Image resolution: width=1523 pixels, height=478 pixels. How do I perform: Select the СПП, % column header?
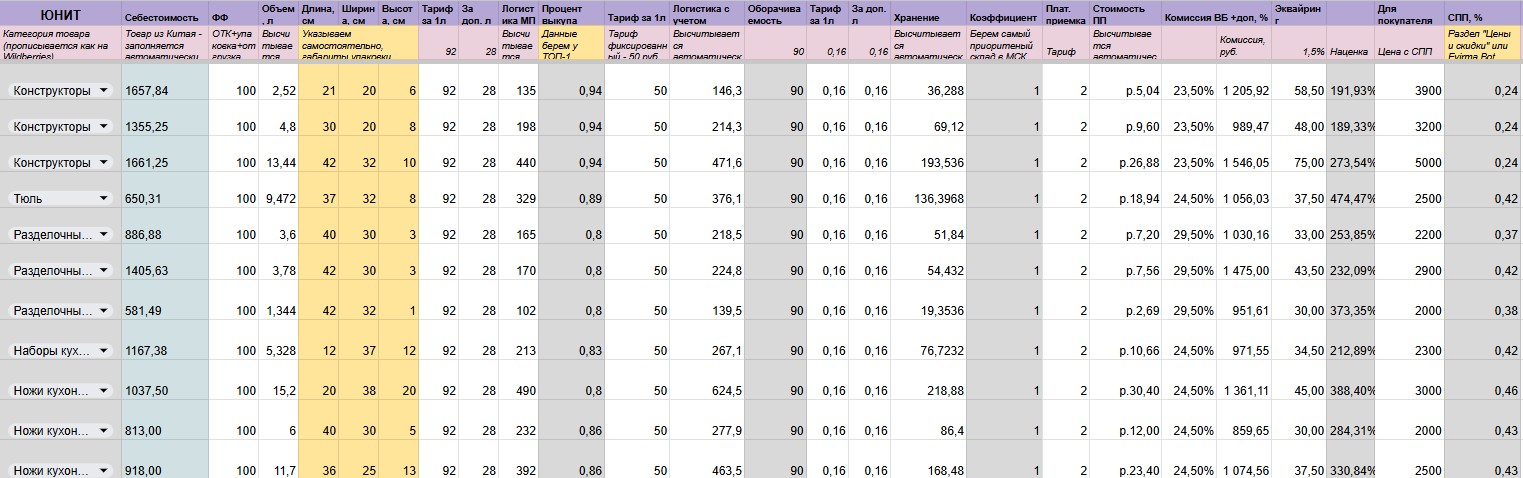pos(1483,14)
